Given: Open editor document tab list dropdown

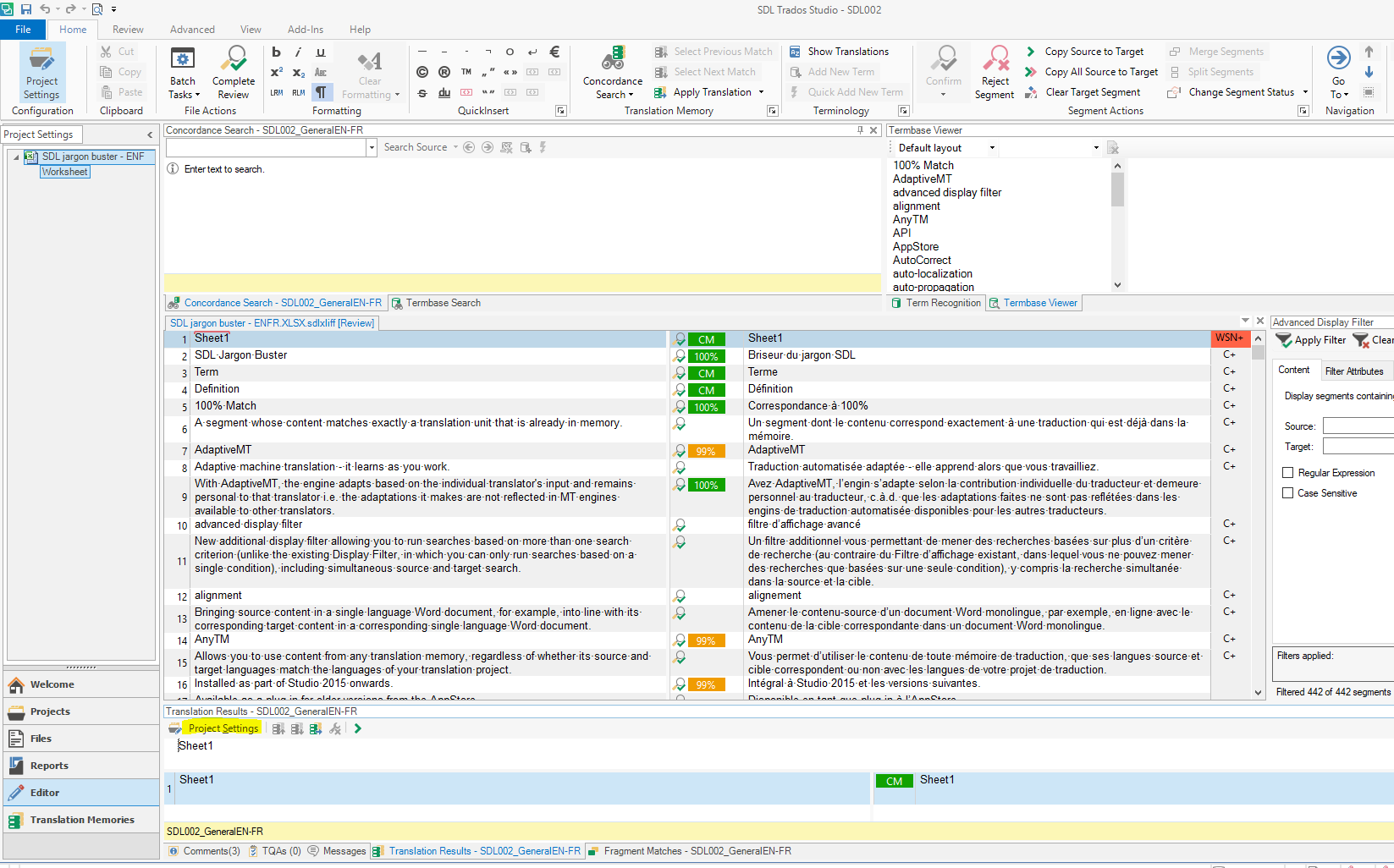Looking at the screenshot, I should pyautogui.click(x=1245, y=321).
